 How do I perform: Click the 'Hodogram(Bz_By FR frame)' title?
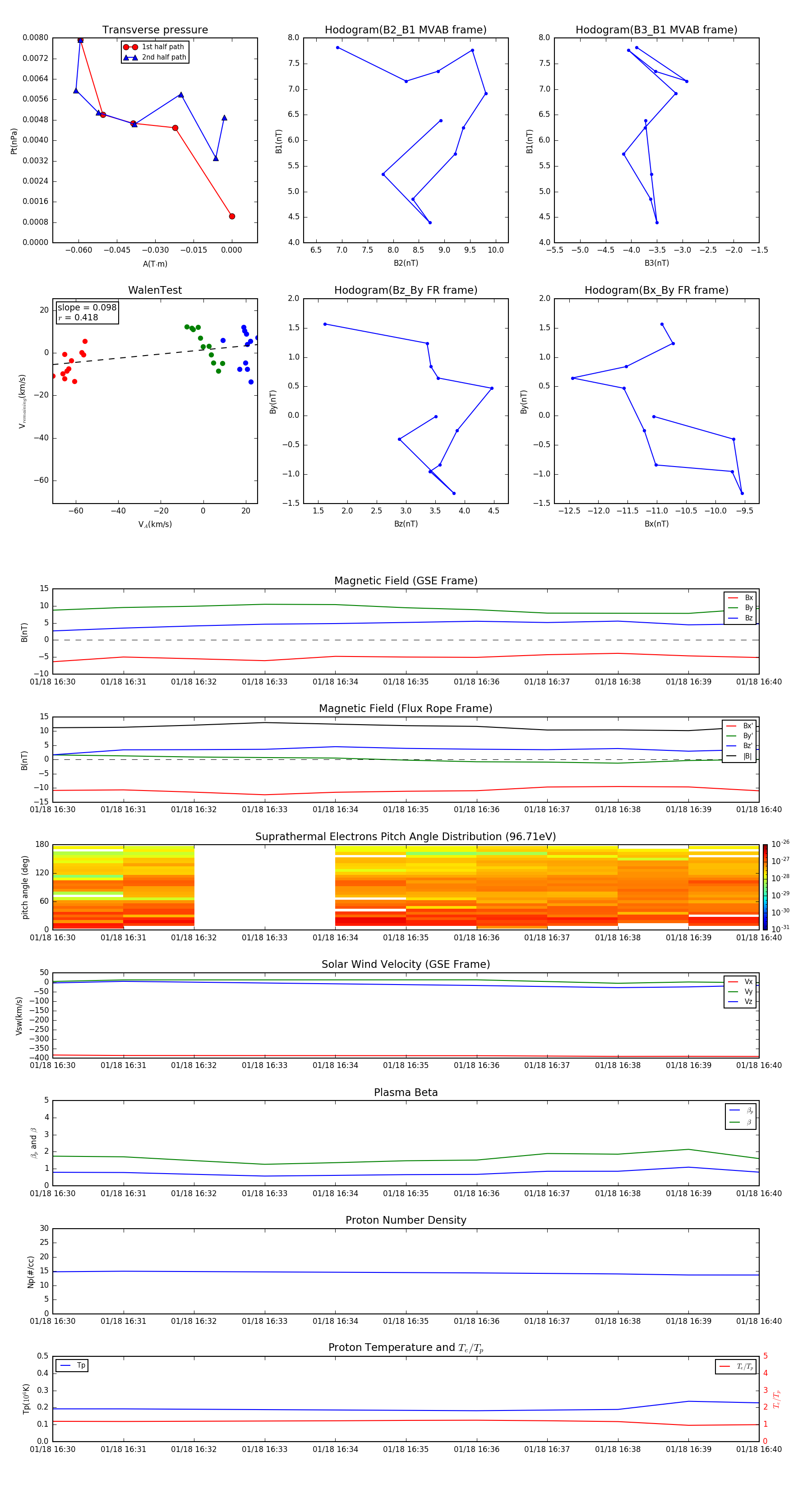[x=406, y=290]
